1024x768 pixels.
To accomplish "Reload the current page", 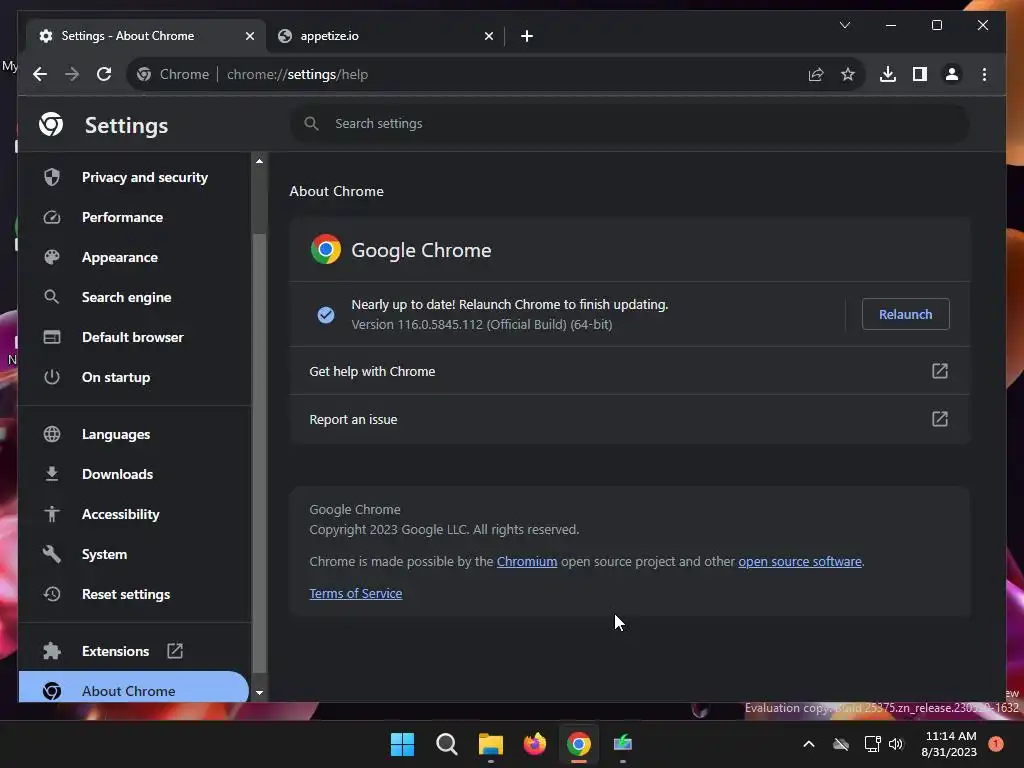I will [x=104, y=74].
